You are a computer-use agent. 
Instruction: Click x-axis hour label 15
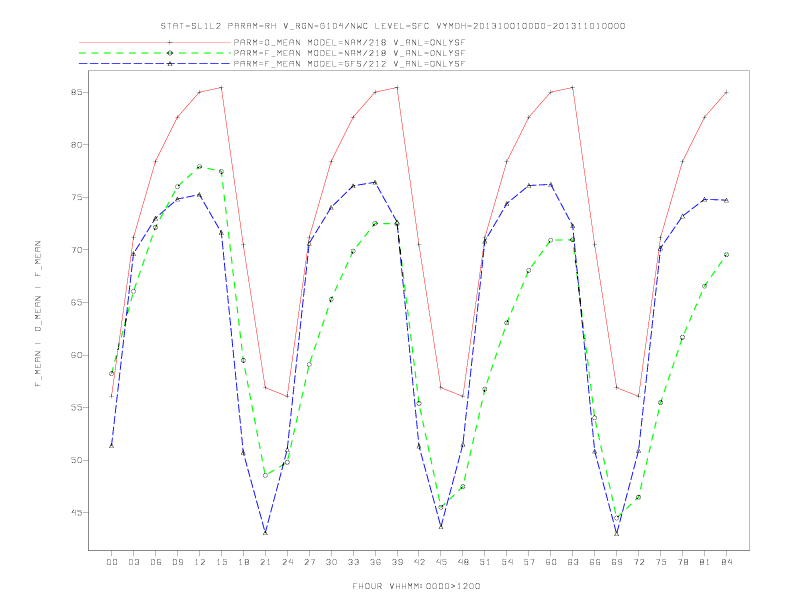pos(221,562)
